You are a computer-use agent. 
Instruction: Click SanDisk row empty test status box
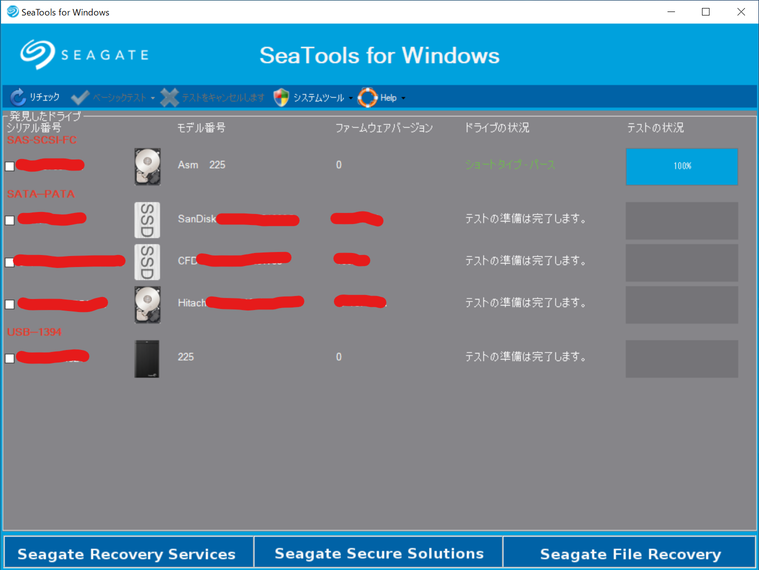(x=682, y=221)
